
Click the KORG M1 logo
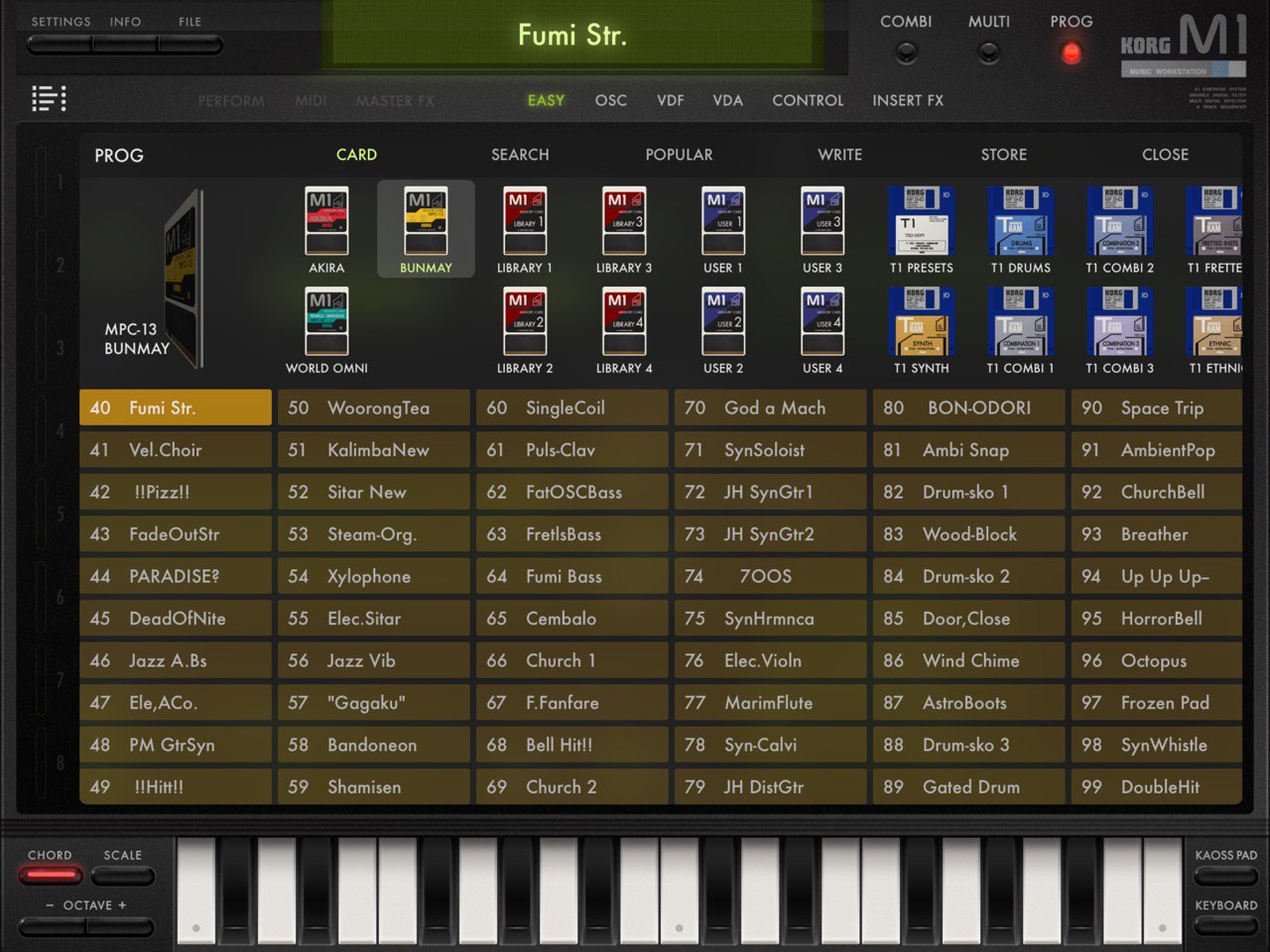click(1183, 45)
